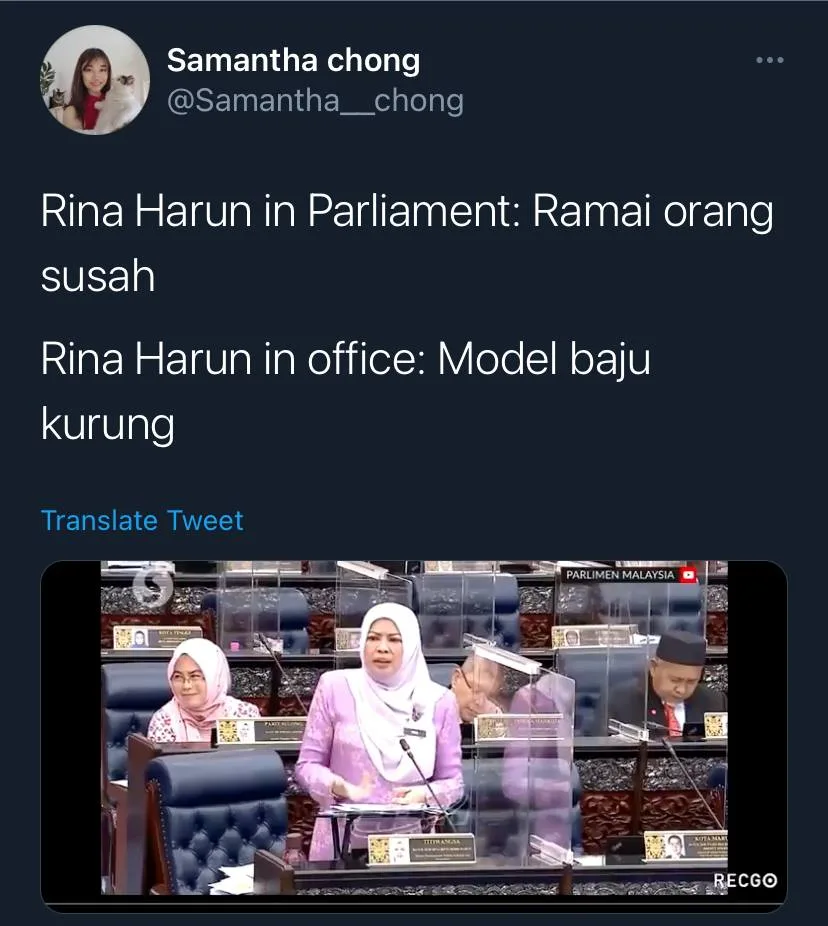
Task: Click the PARLIMEN MALAYSIA label in the video
Action: pyautogui.click(x=620, y=575)
